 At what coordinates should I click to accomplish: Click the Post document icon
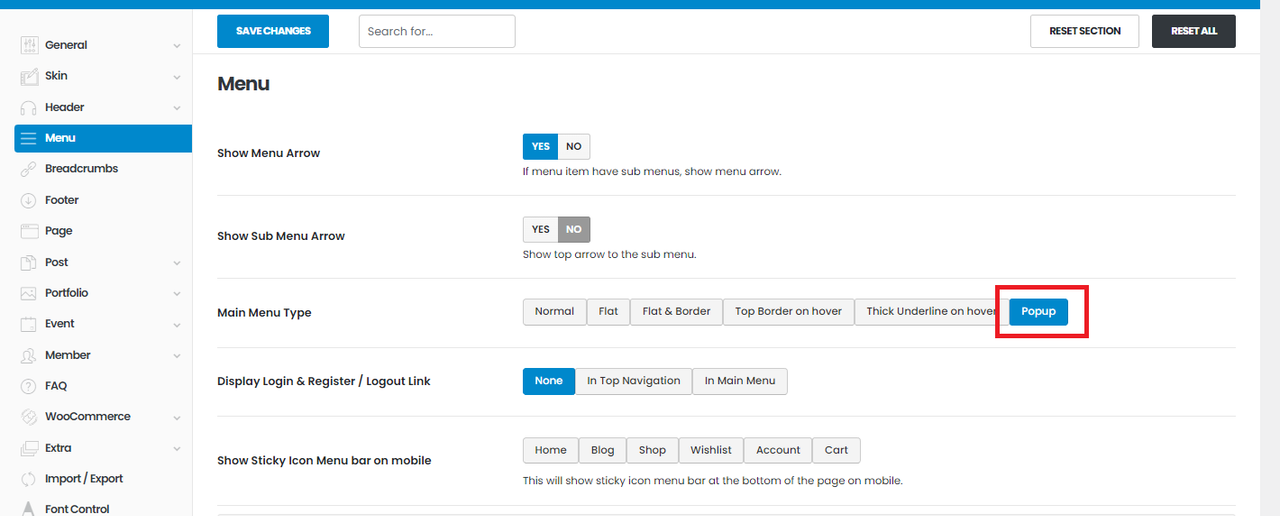point(28,262)
